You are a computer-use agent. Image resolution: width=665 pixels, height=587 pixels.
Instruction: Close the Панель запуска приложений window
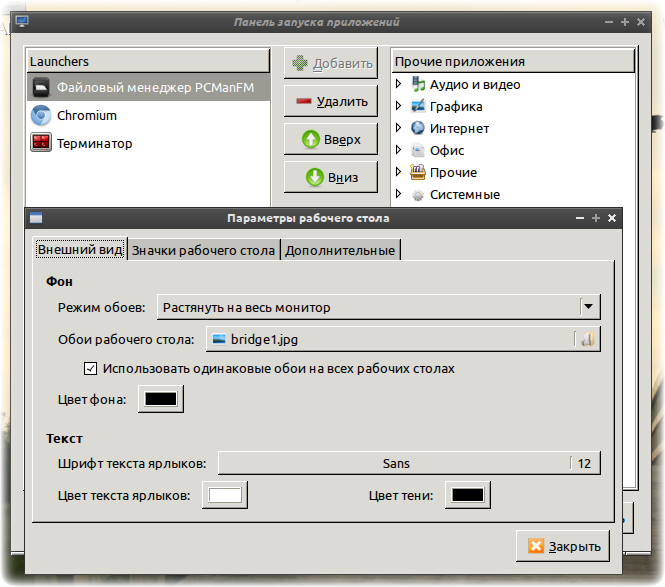pyautogui.click(x=641, y=22)
